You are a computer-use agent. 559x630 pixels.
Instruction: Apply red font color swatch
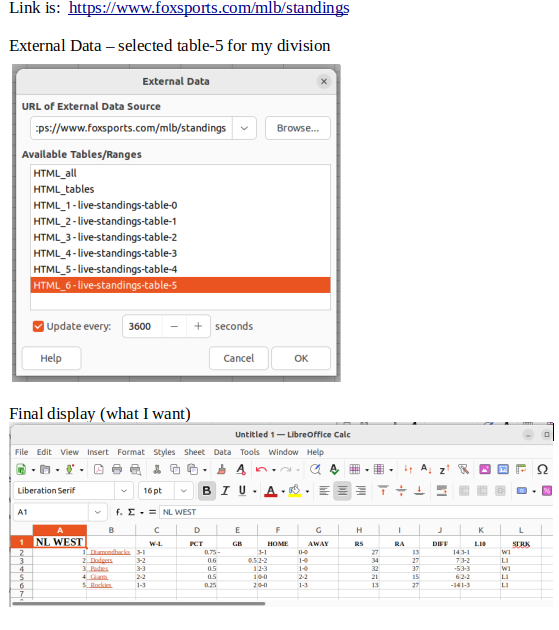click(x=271, y=491)
